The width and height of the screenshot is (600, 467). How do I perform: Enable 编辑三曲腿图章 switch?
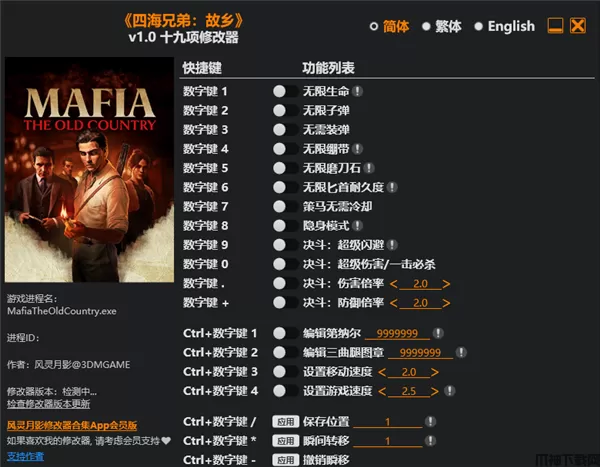[x=285, y=352]
